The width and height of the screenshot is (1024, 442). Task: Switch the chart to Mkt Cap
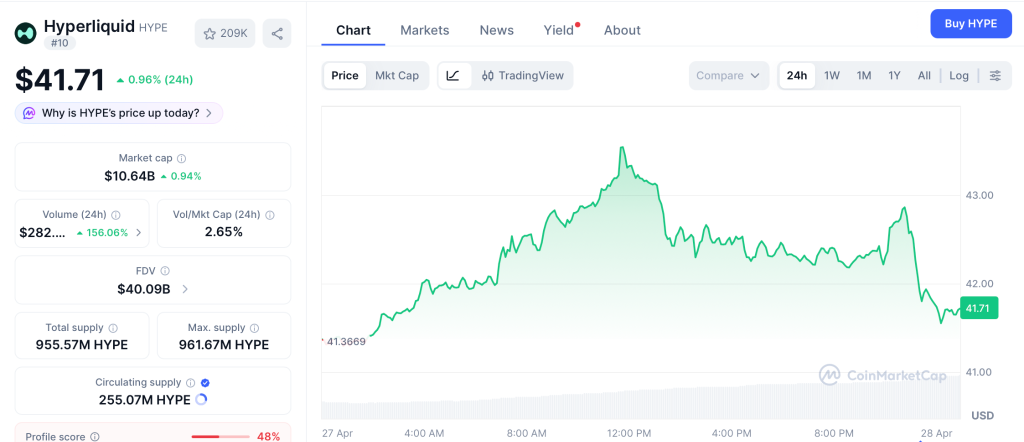click(397, 76)
